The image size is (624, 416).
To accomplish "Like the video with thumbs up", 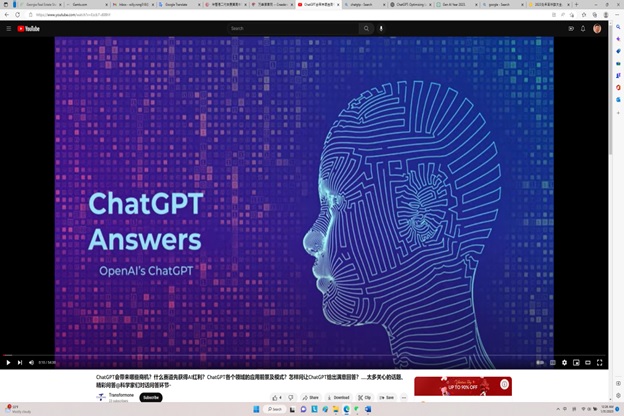I will point(277,397).
